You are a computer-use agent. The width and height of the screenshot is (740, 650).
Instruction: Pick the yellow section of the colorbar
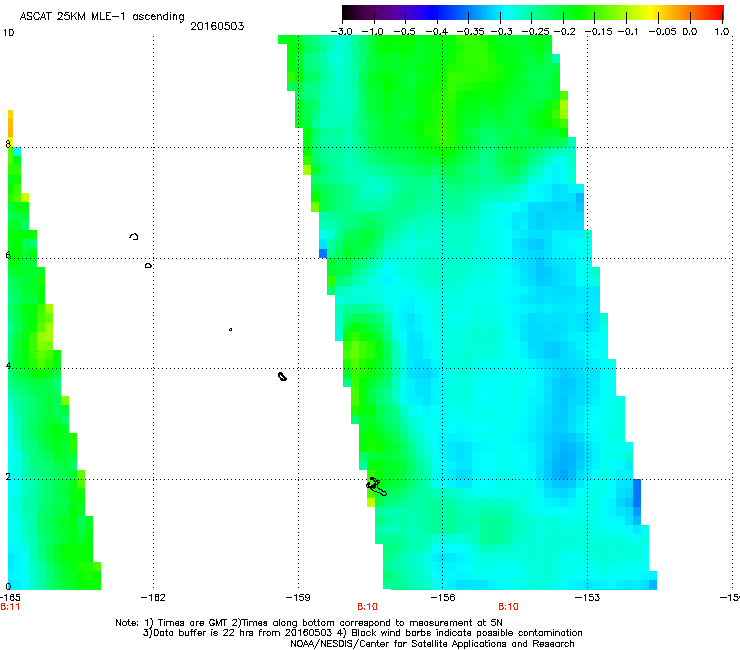(x=654, y=12)
